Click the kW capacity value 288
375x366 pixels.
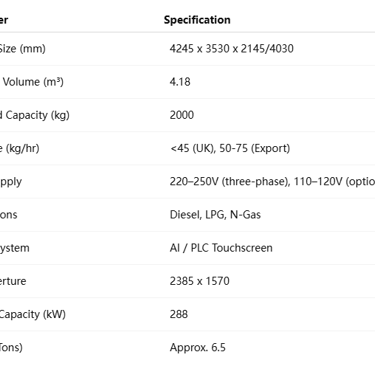(x=179, y=314)
